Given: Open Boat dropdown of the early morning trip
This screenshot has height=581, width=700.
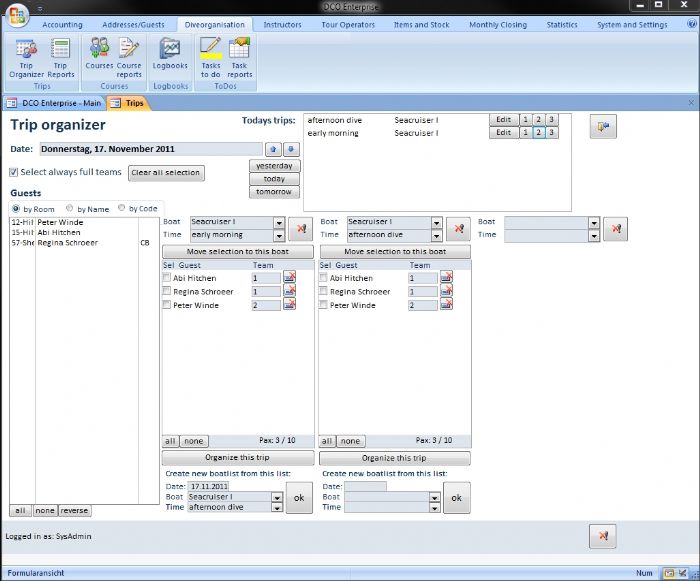Looking at the screenshot, I should pos(279,222).
